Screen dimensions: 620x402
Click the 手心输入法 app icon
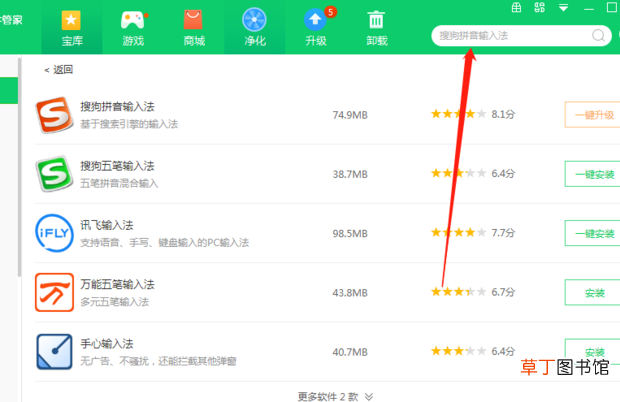pyautogui.click(x=54, y=352)
